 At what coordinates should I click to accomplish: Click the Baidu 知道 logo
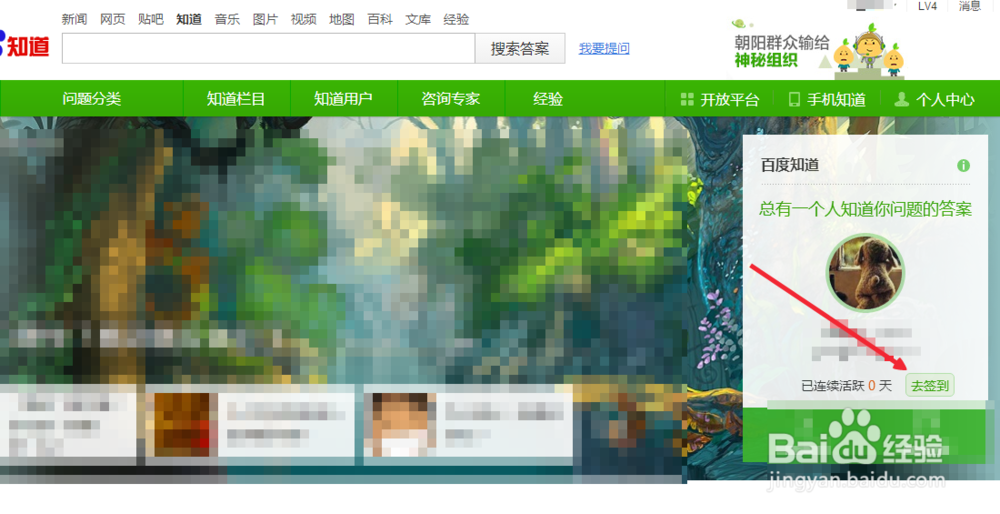(x=25, y=45)
